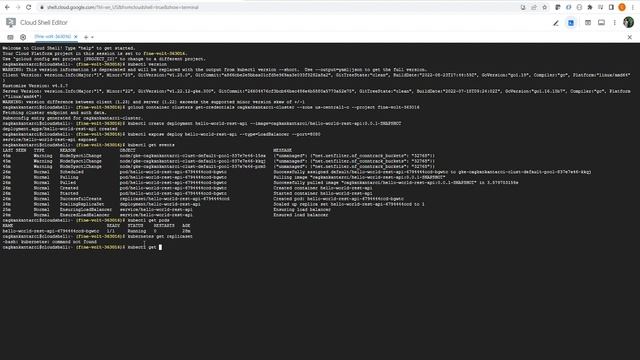640x360 pixels.
Task: Click the session display icon in Cloud Shell
Action: point(601,23)
